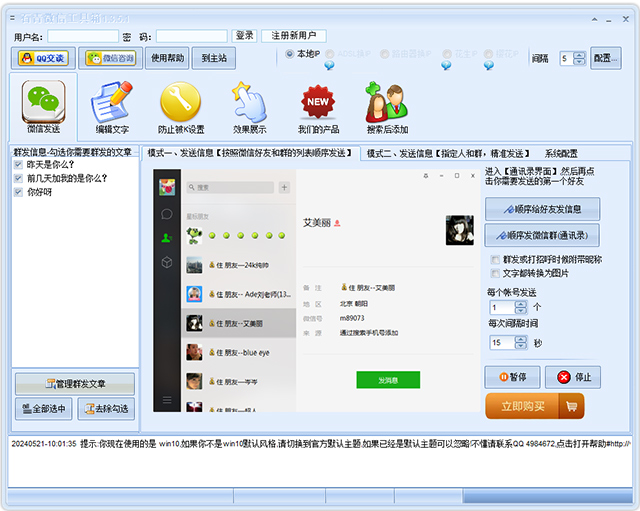Adjust the 每个帐号发送 spinner arrows
The width and height of the screenshot is (640, 511).
click(x=521, y=307)
